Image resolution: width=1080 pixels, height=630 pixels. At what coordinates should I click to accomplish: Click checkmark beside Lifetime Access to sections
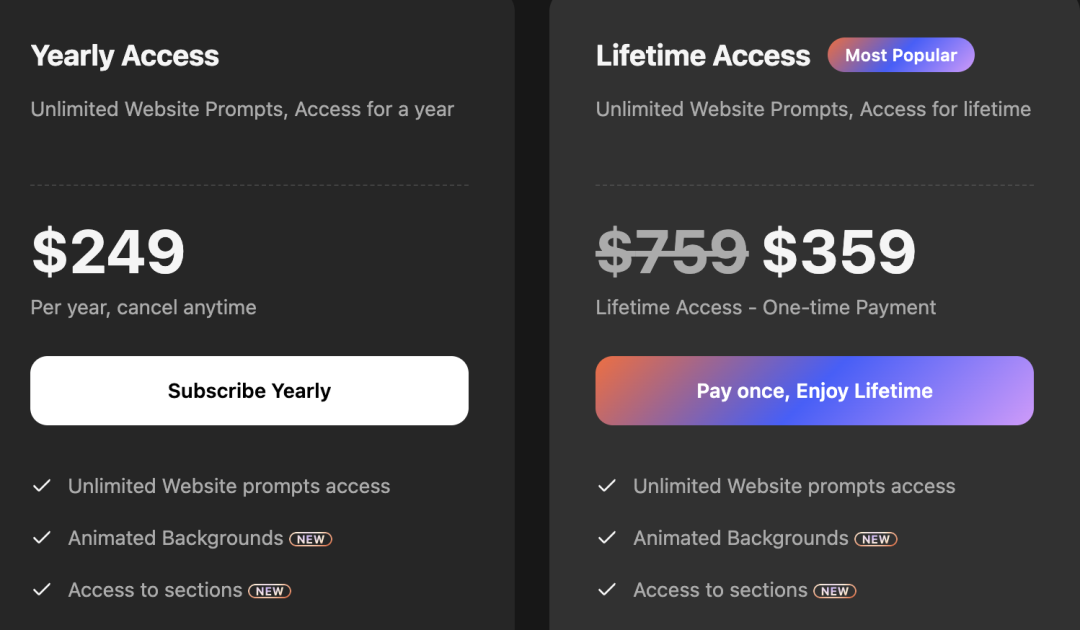click(607, 590)
